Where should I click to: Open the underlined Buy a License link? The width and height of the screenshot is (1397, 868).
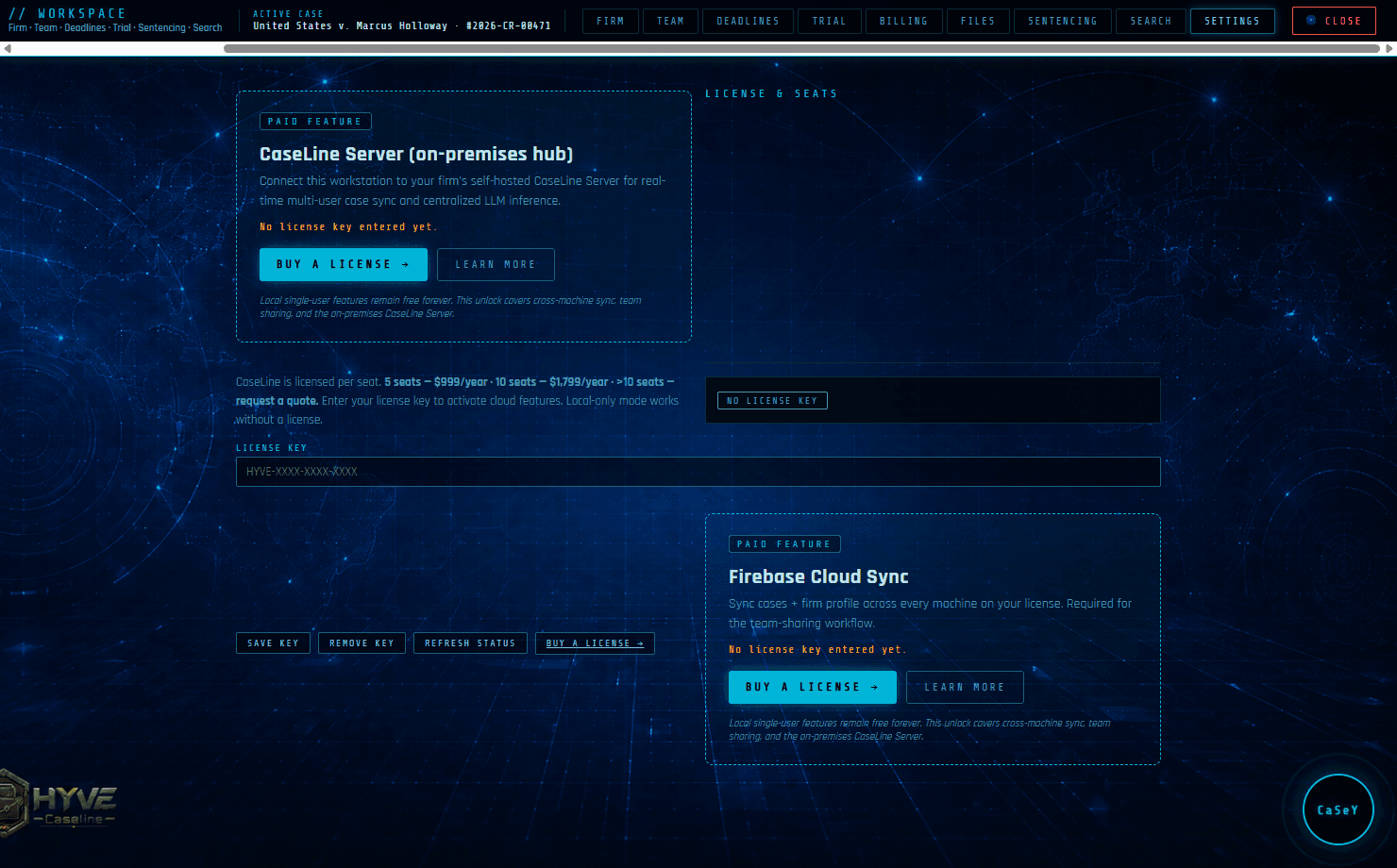(x=595, y=643)
